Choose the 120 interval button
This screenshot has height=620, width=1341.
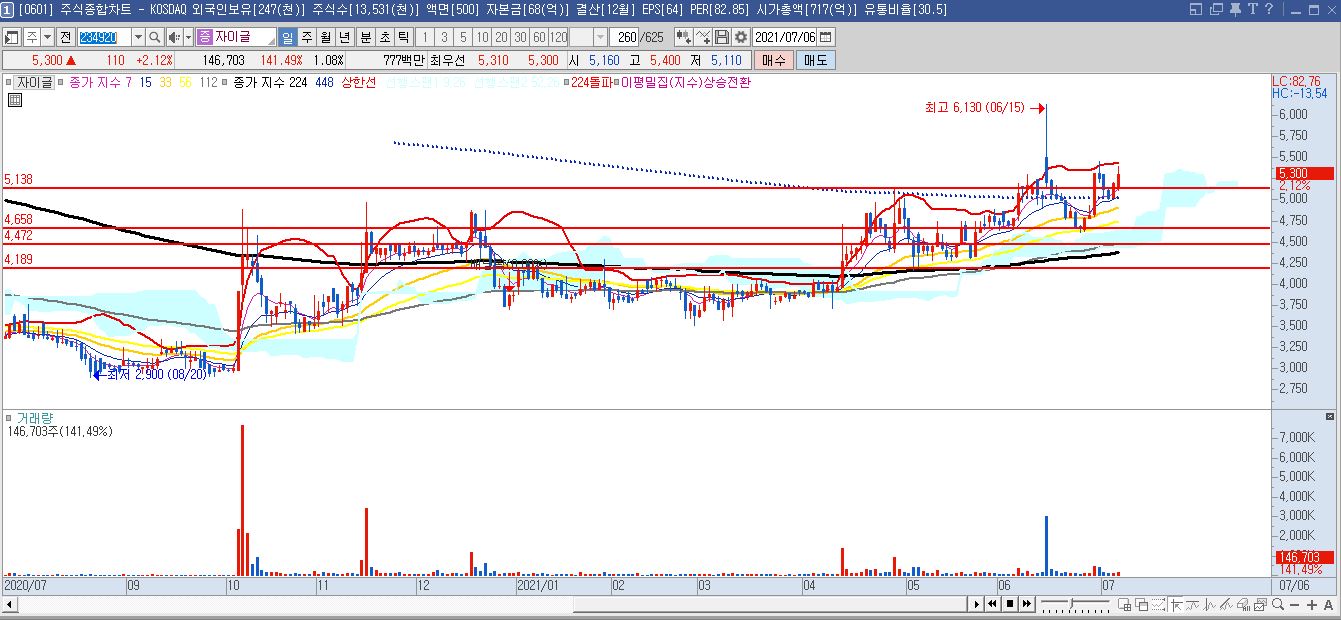(x=558, y=37)
